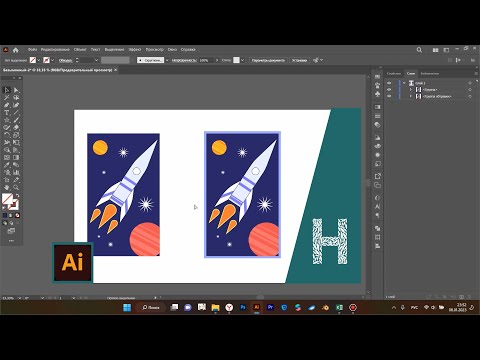The image size is (480, 360).
Task: Open the Align panel icon
Action: click(377, 246)
